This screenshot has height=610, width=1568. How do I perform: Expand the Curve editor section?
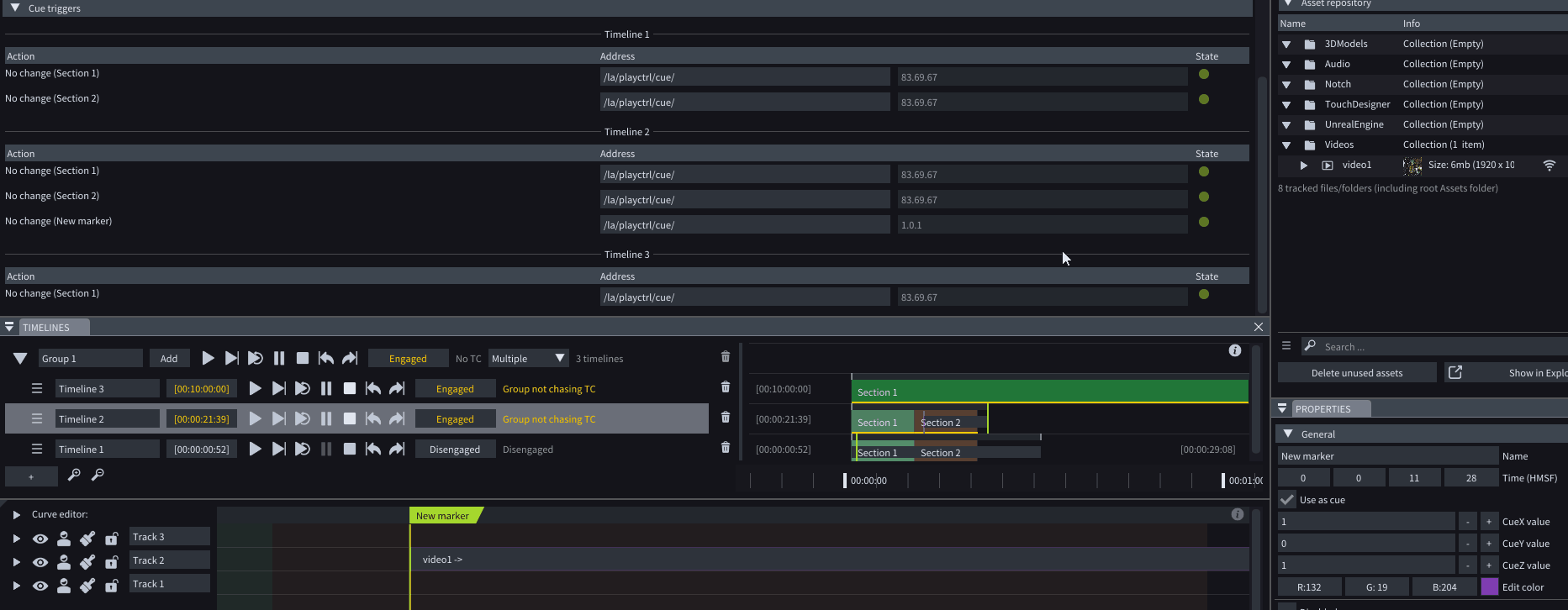point(16,514)
